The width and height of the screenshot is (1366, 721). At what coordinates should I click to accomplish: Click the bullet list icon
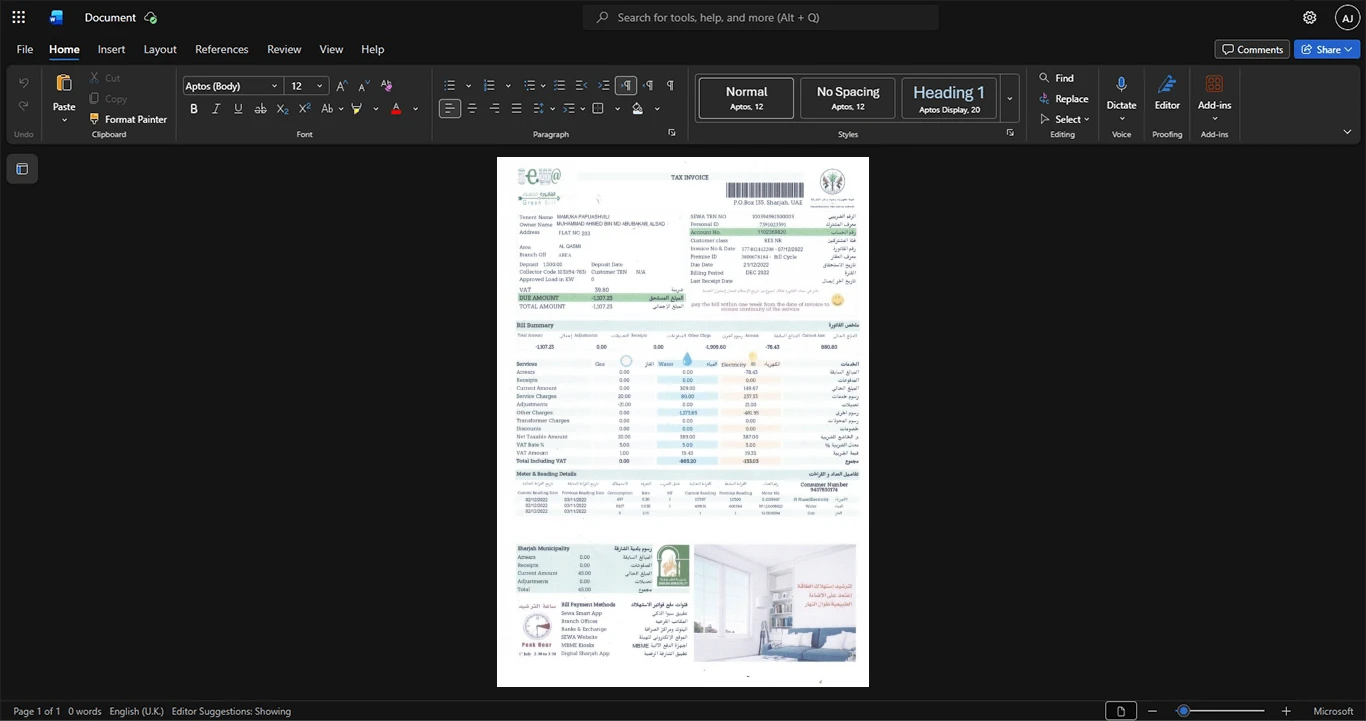[450, 86]
